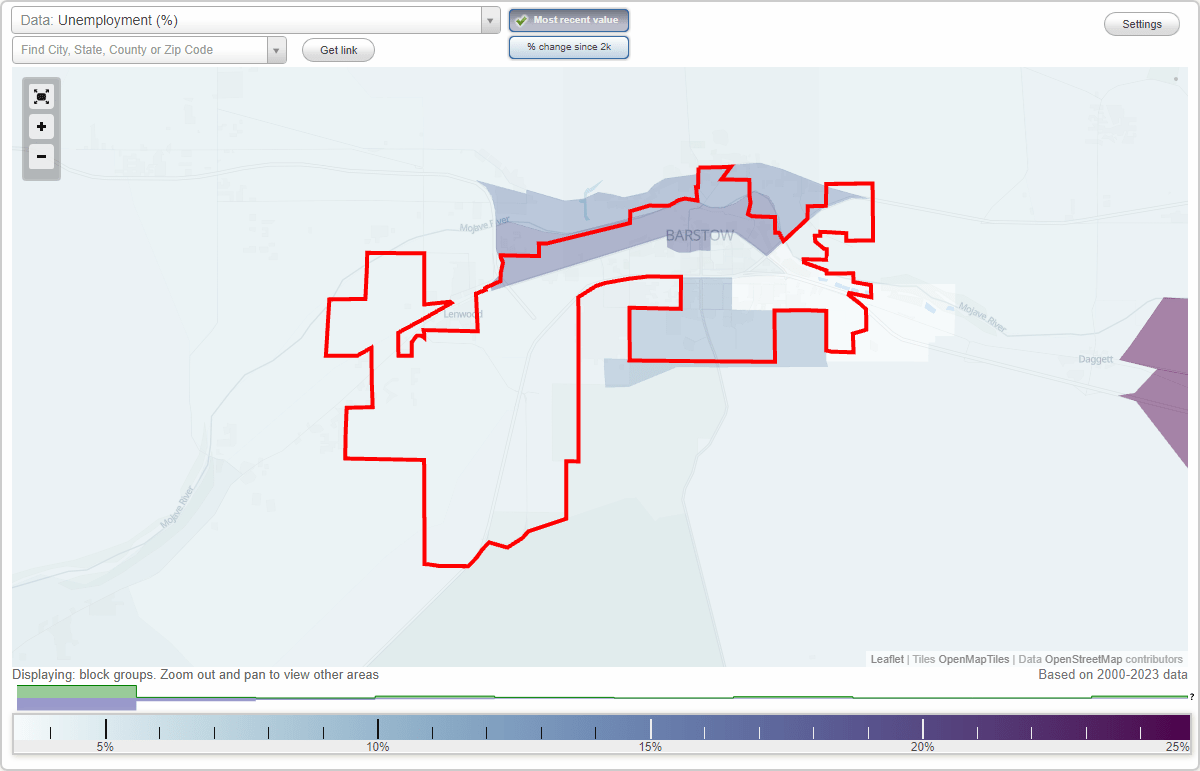Enable the Most recent value option
The height and width of the screenshot is (771, 1200).
pyautogui.click(x=569, y=20)
